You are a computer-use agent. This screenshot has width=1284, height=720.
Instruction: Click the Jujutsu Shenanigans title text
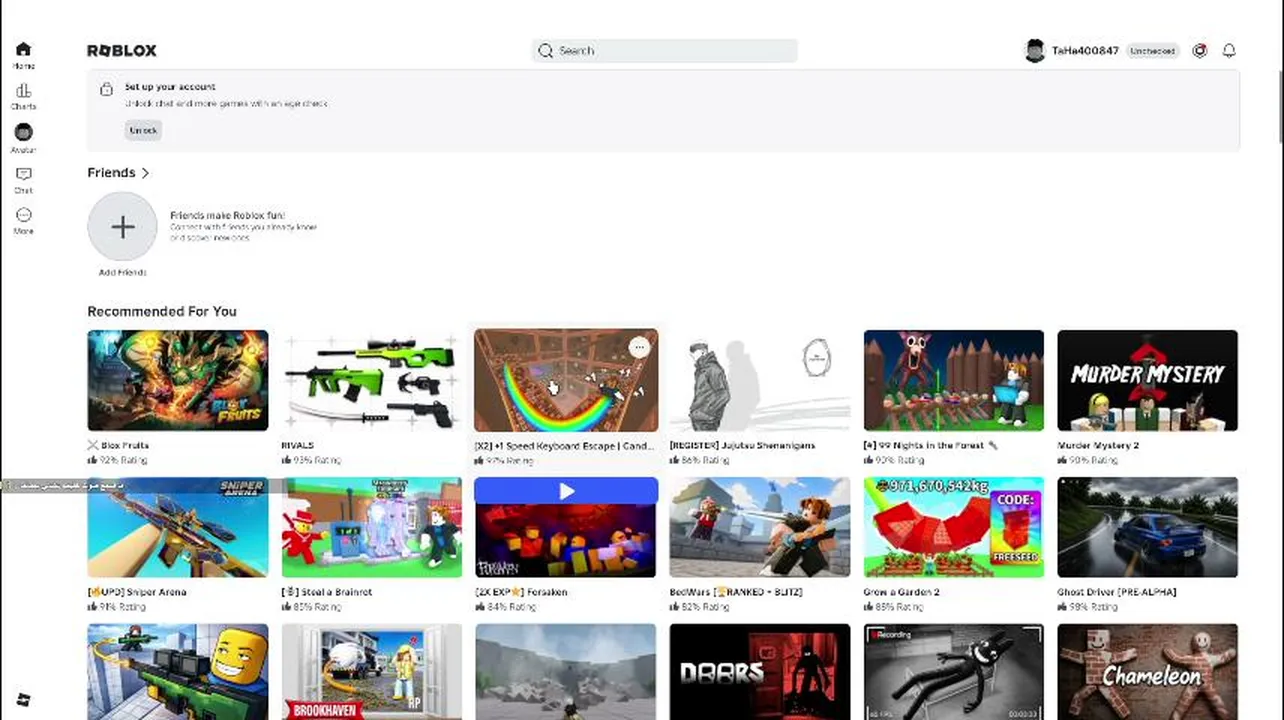(742, 445)
